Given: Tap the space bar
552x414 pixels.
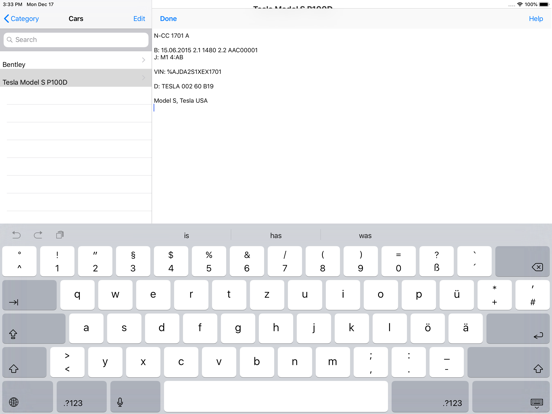Looking at the screenshot, I should click(276, 396).
